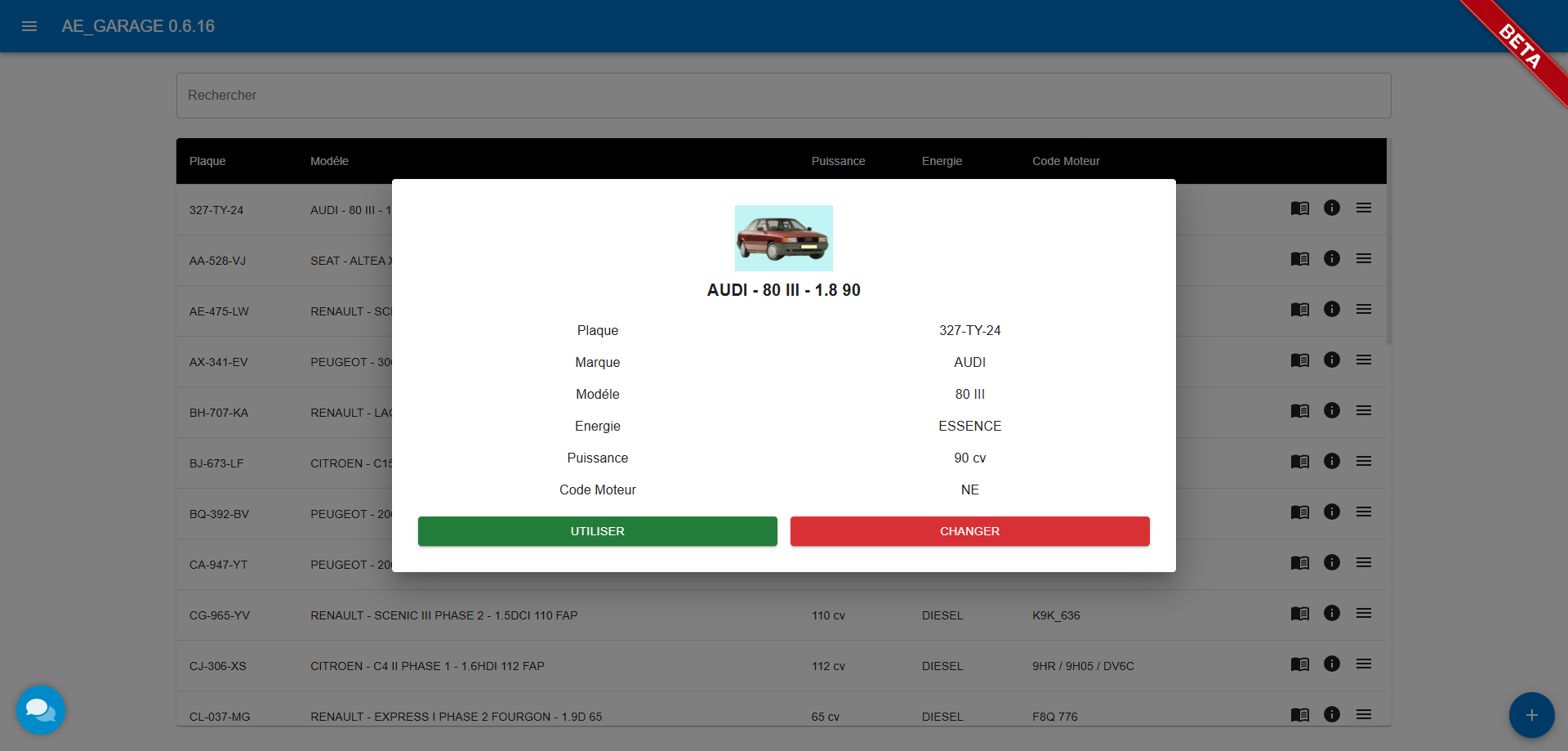The image size is (1568, 751).
Task: Focus the Rechercher search field
Action: point(784,96)
